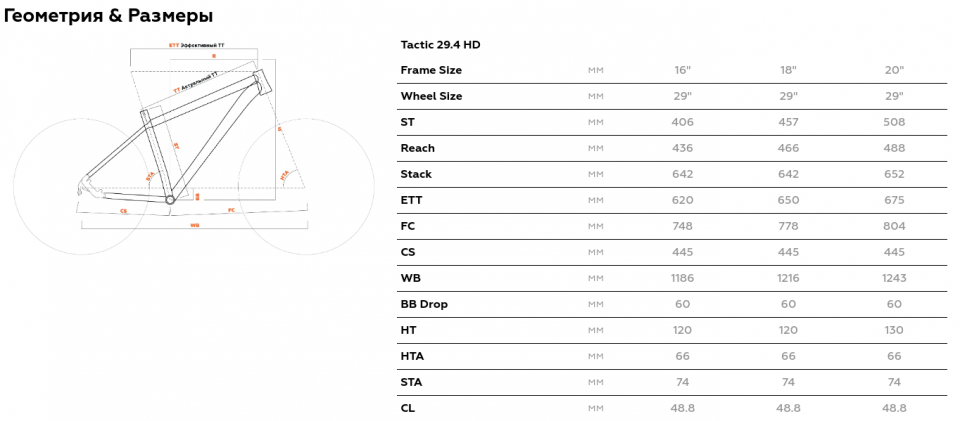Select the 20" frame size column header

pyautogui.click(x=894, y=70)
